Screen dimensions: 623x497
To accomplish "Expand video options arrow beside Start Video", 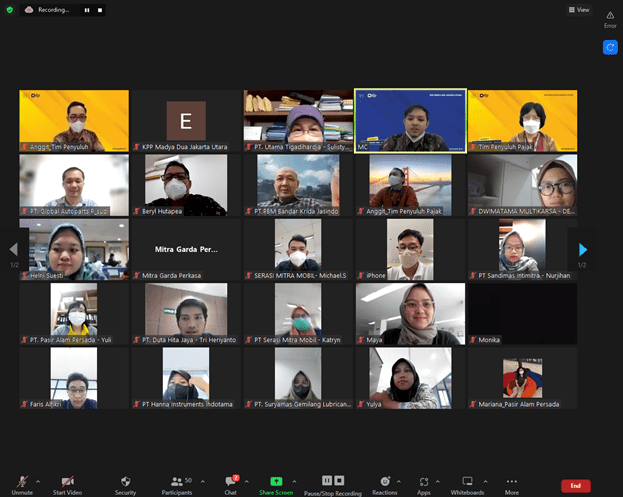I will [87, 479].
